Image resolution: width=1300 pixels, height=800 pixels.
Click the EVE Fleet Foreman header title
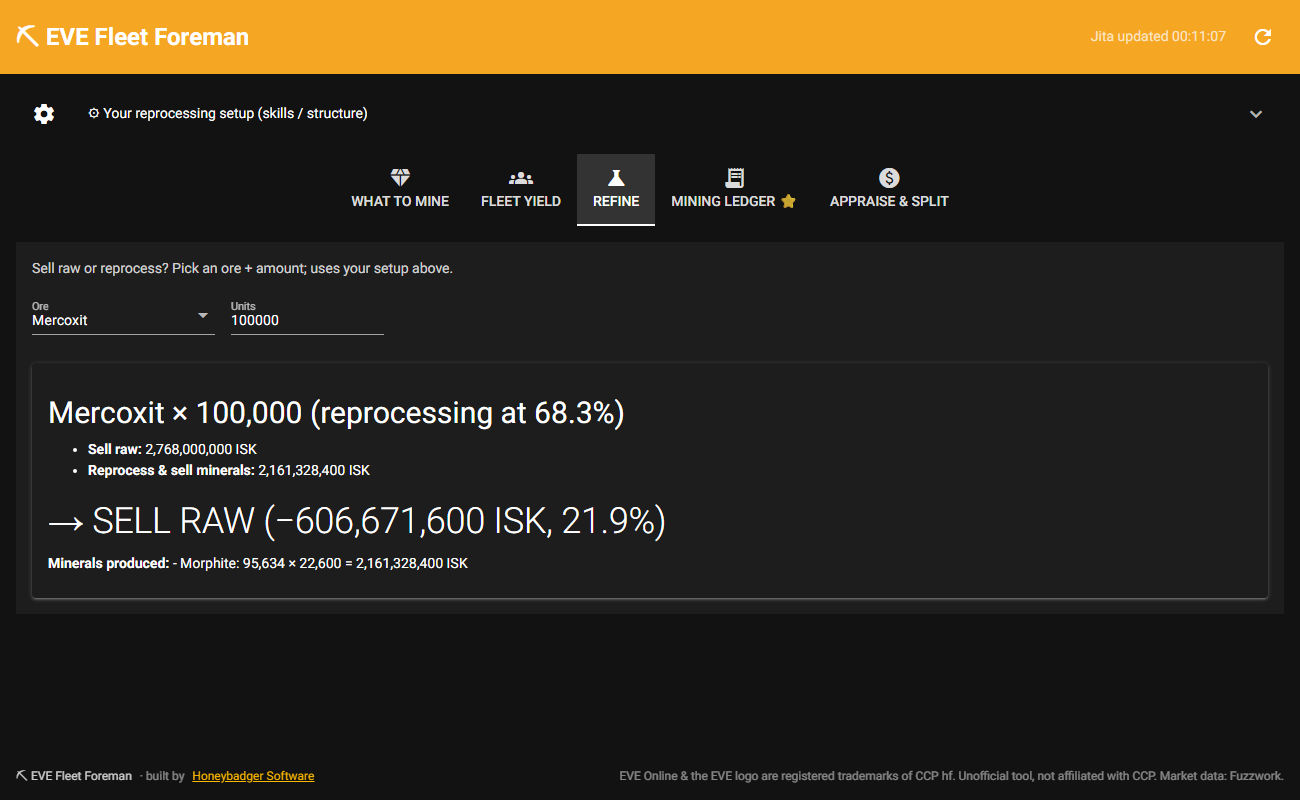[x=147, y=37]
